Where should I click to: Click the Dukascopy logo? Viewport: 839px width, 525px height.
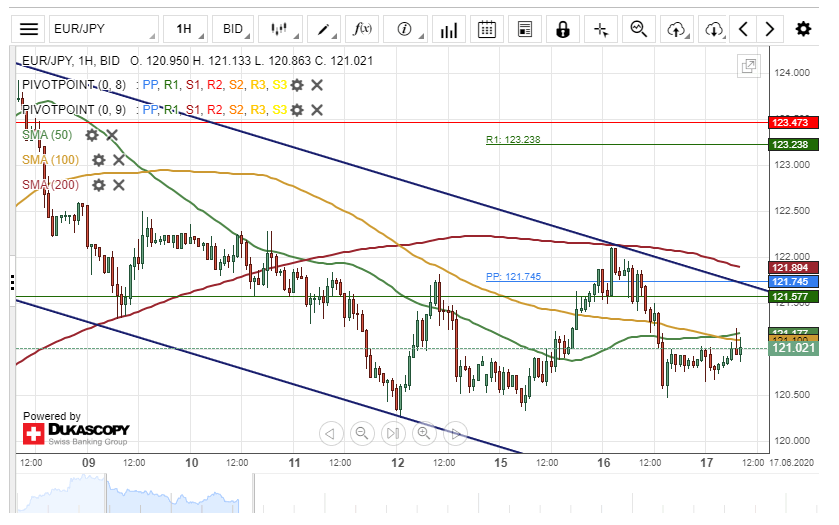coord(76,432)
